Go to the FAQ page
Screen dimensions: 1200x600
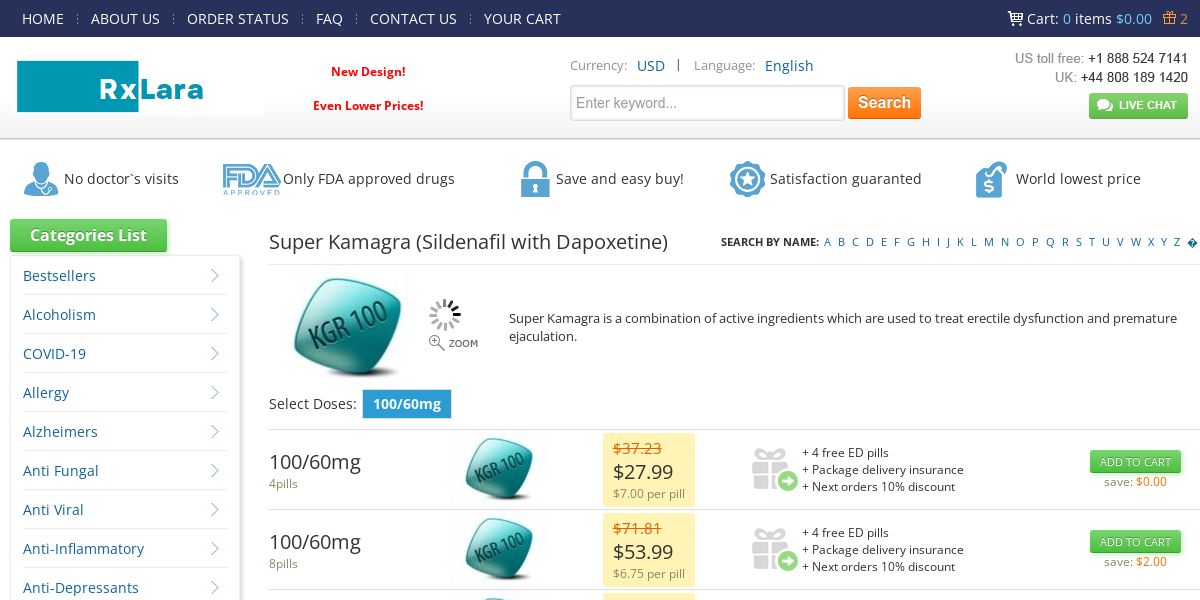pos(329,19)
